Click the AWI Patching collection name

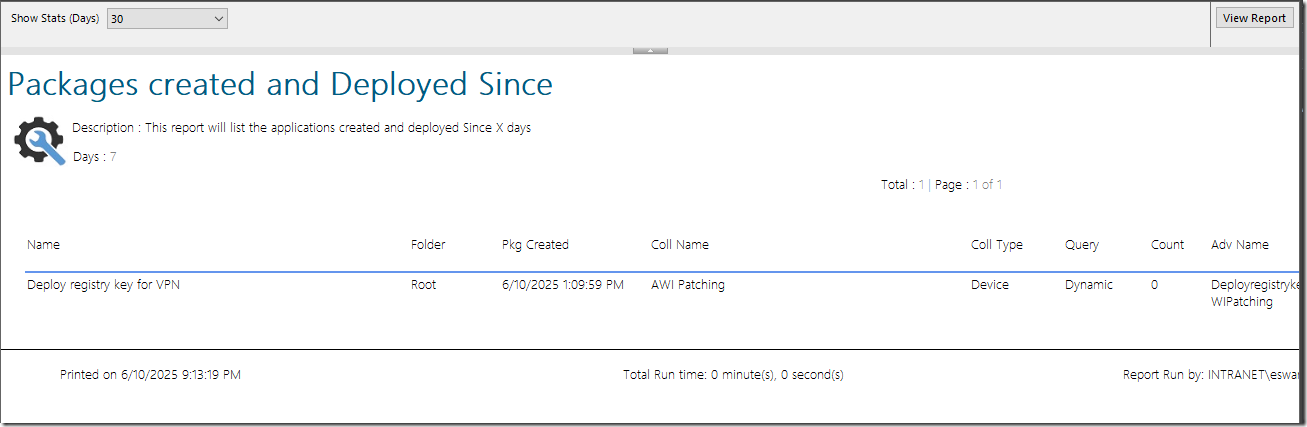tap(688, 285)
